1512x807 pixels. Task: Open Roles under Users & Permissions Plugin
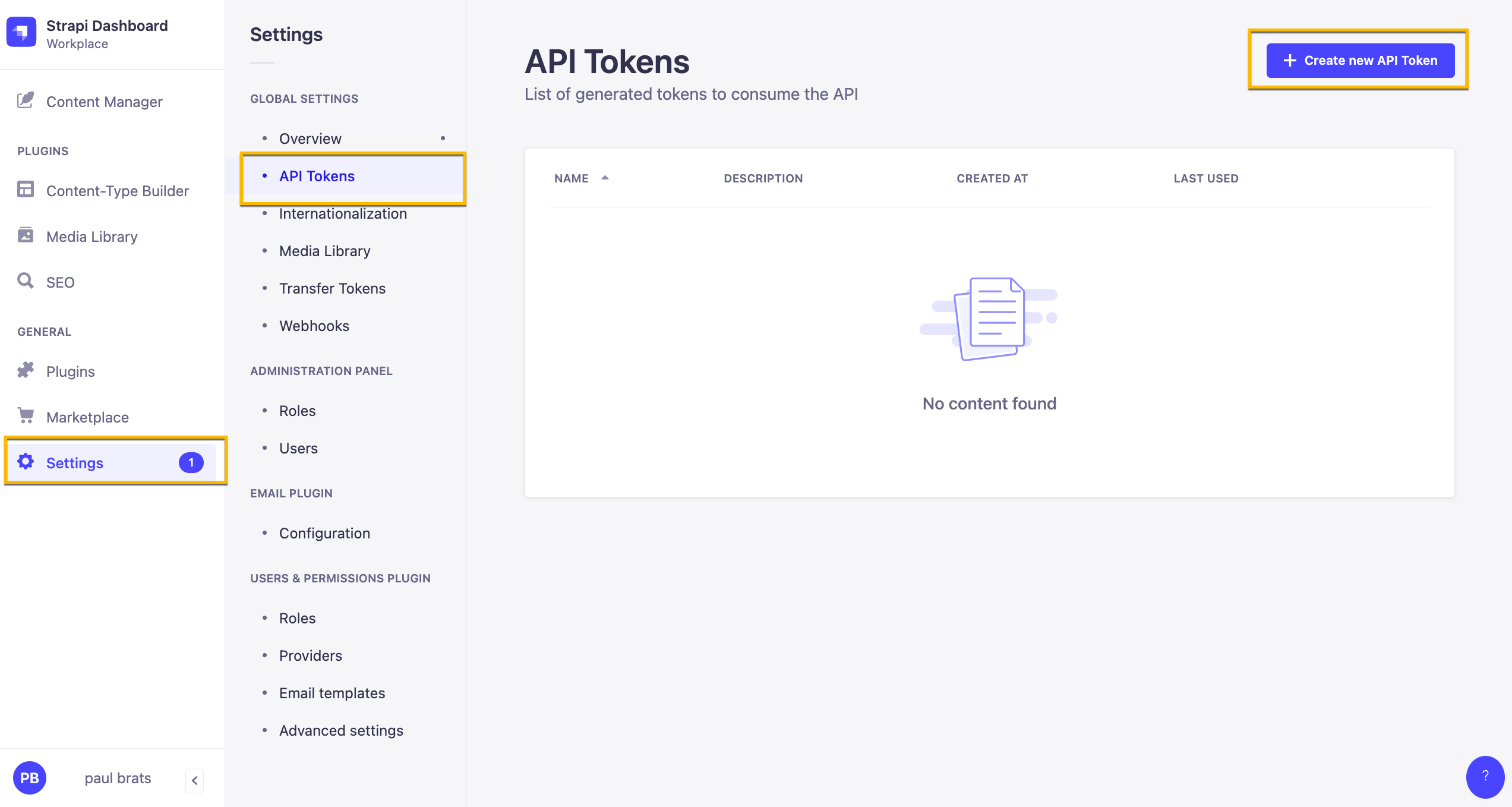[x=297, y=618]
